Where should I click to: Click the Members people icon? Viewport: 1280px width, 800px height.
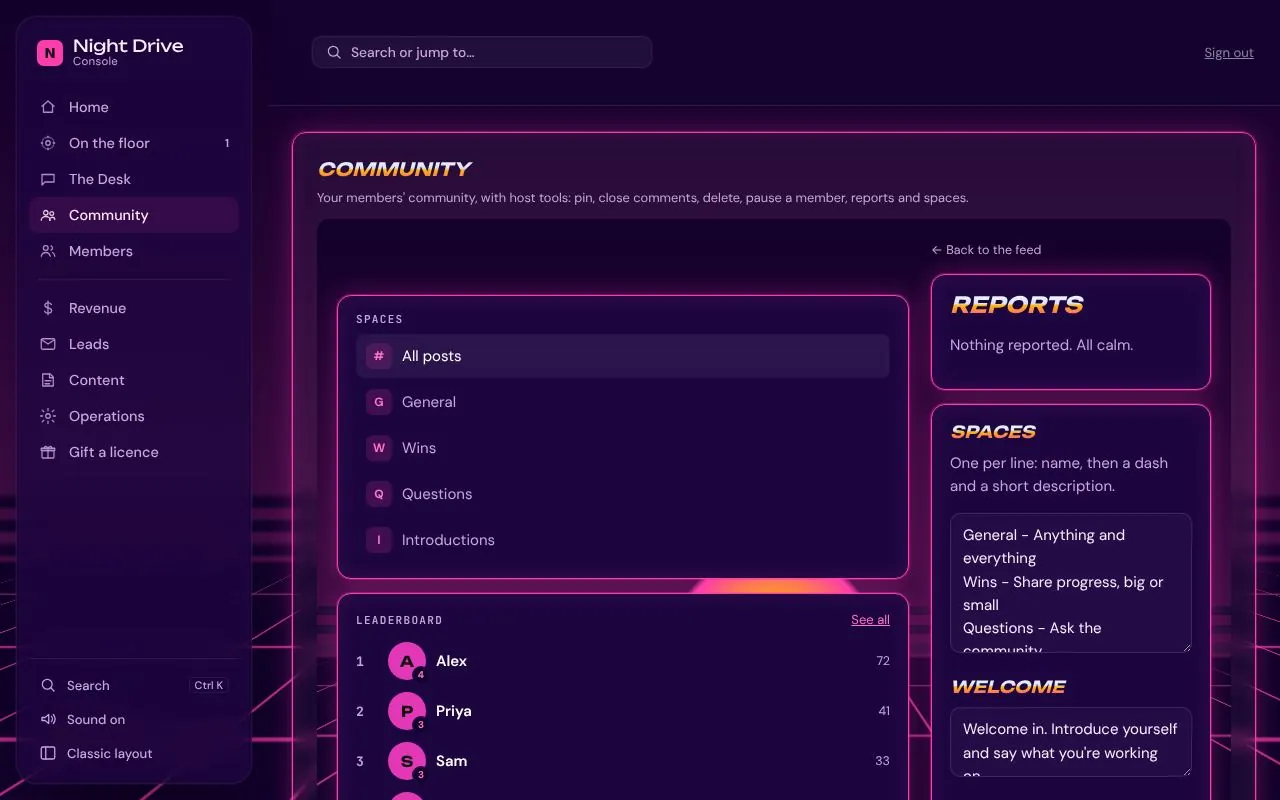click(48, 251)
